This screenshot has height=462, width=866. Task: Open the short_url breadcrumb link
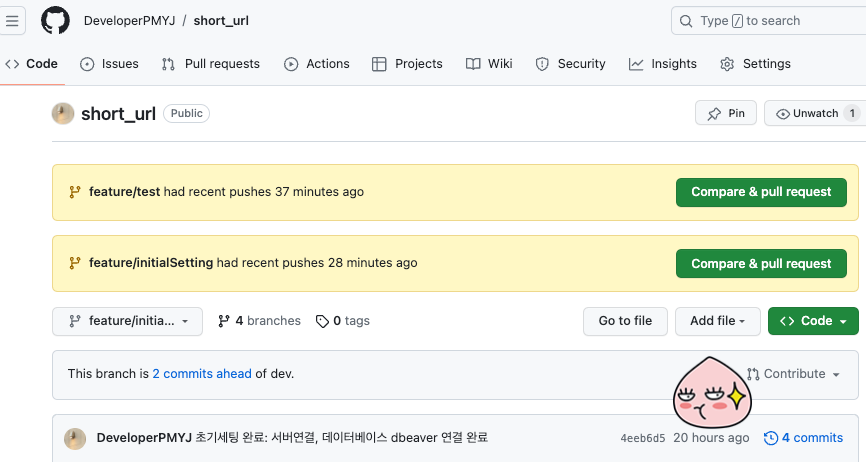coord(221,20)
